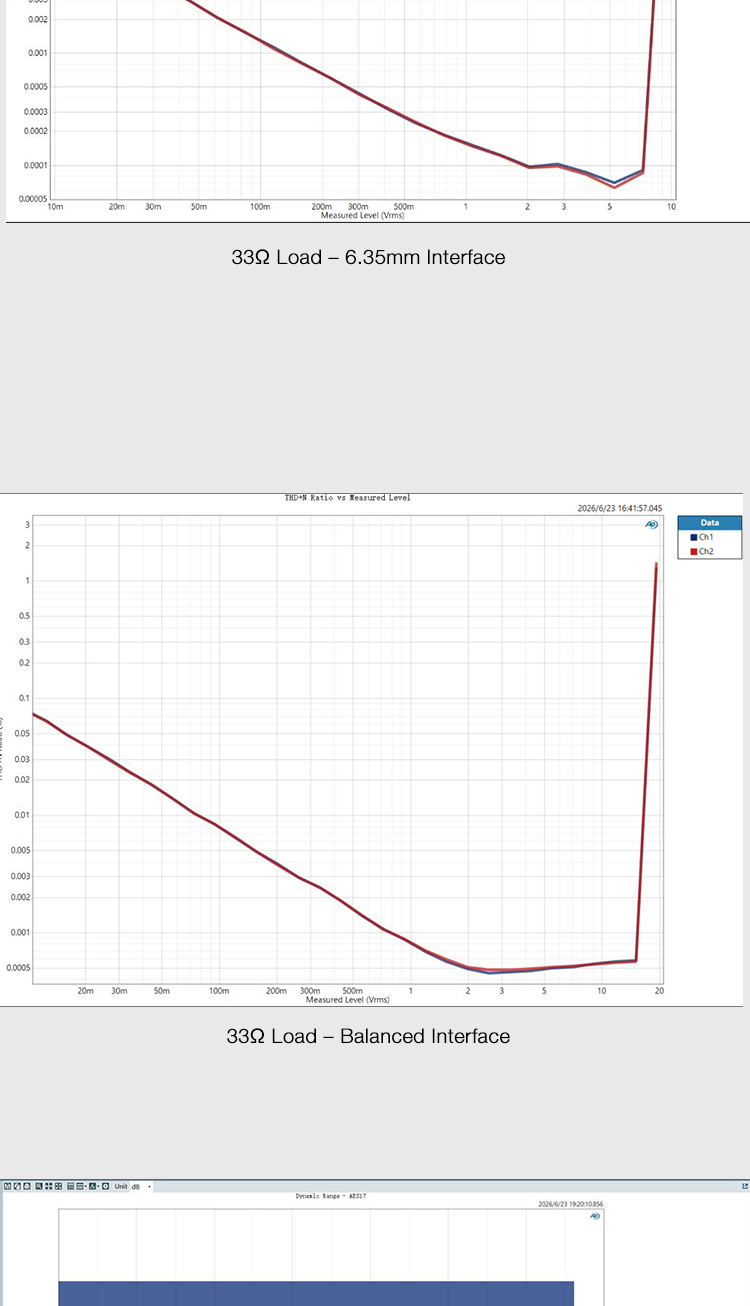Screen dimensions: 750x1306
Task: Click the Measured Level (Vrms) axis label on balanced graph
Action: click(x=347, y=1000)
